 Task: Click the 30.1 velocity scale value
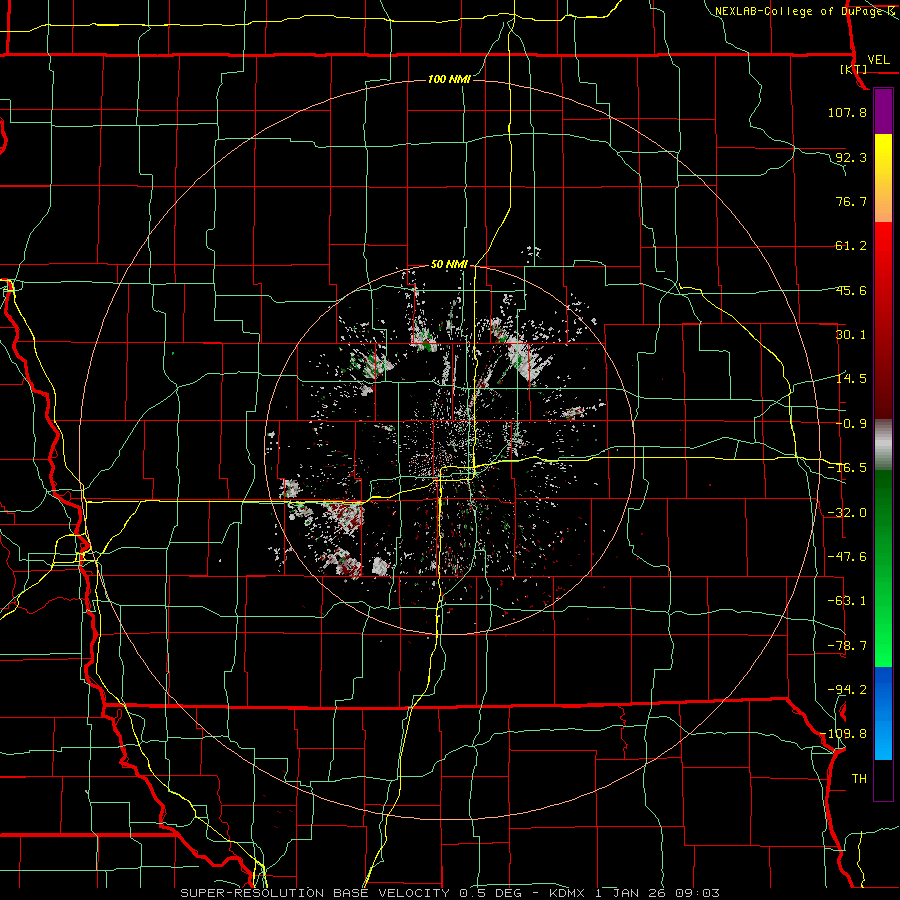[851, 335]
